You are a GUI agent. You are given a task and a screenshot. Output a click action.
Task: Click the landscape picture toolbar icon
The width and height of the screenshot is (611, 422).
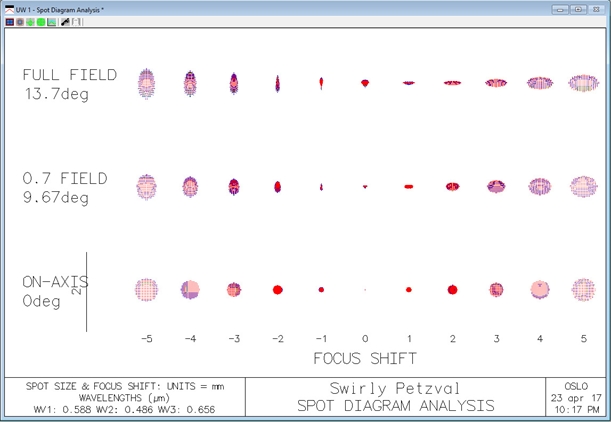51,22
